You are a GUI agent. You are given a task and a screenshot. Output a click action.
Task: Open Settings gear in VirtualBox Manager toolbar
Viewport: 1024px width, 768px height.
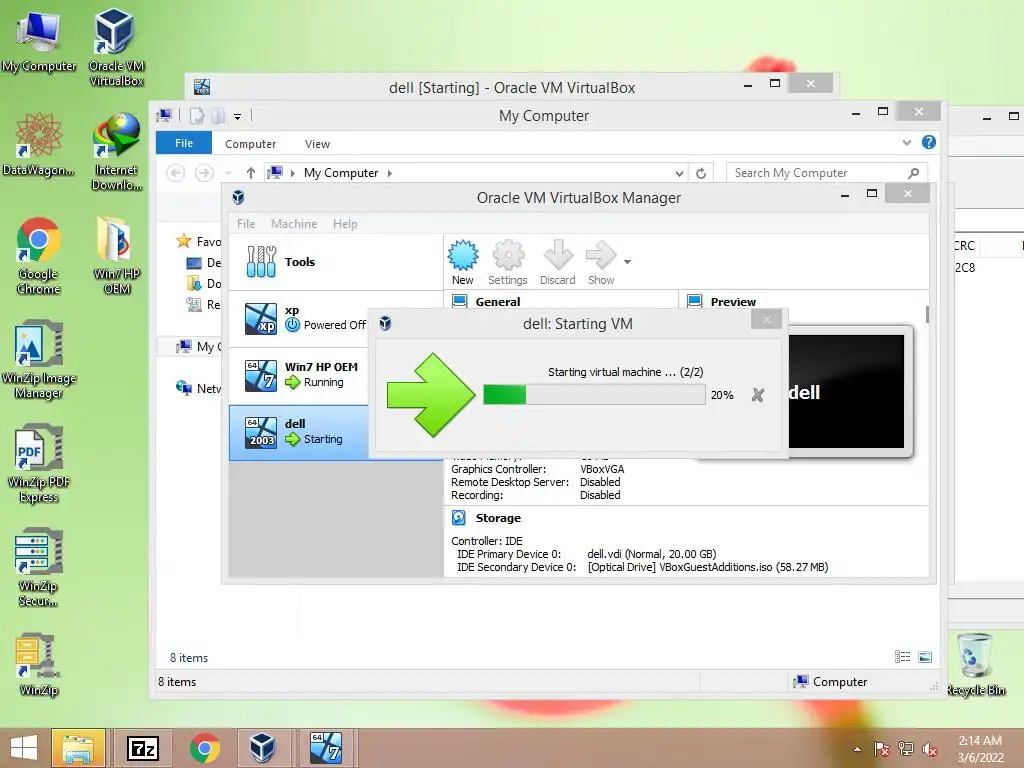[x=507, y=263]
